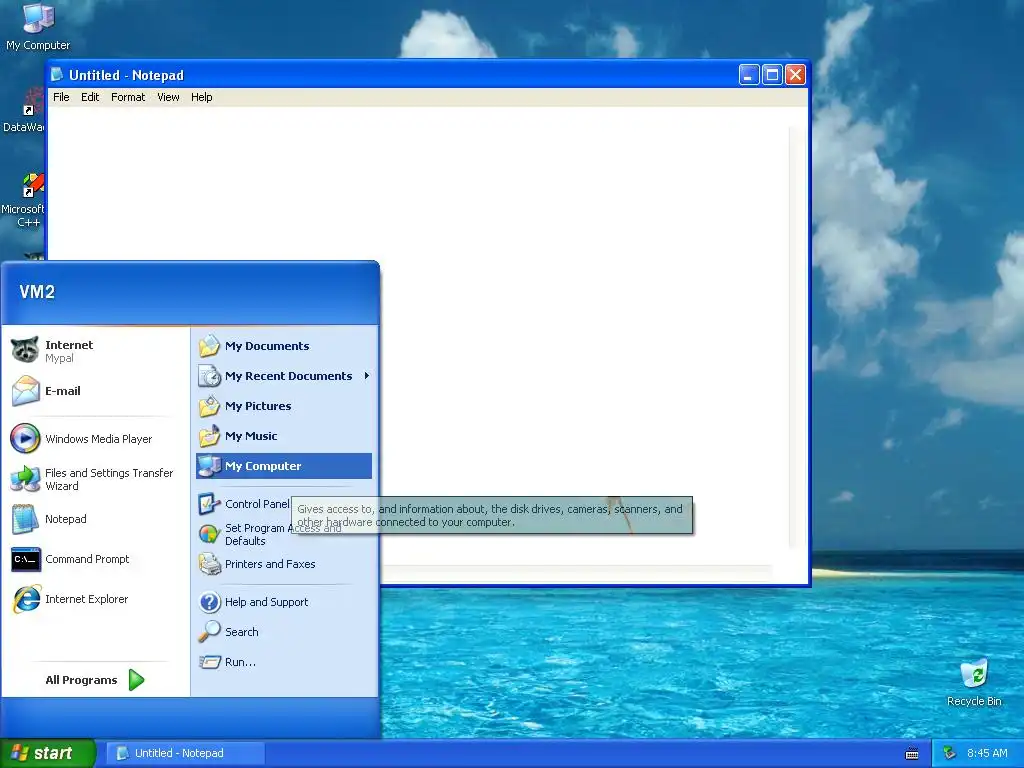Click All Programs label
The width and height of the screenshot is (1024, 768).
tap(81, 680)
